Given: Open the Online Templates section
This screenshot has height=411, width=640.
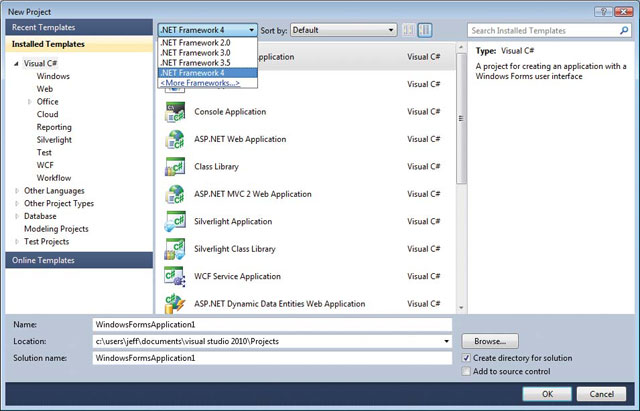Looking at the screenshot, I should (x=79, y=260).
